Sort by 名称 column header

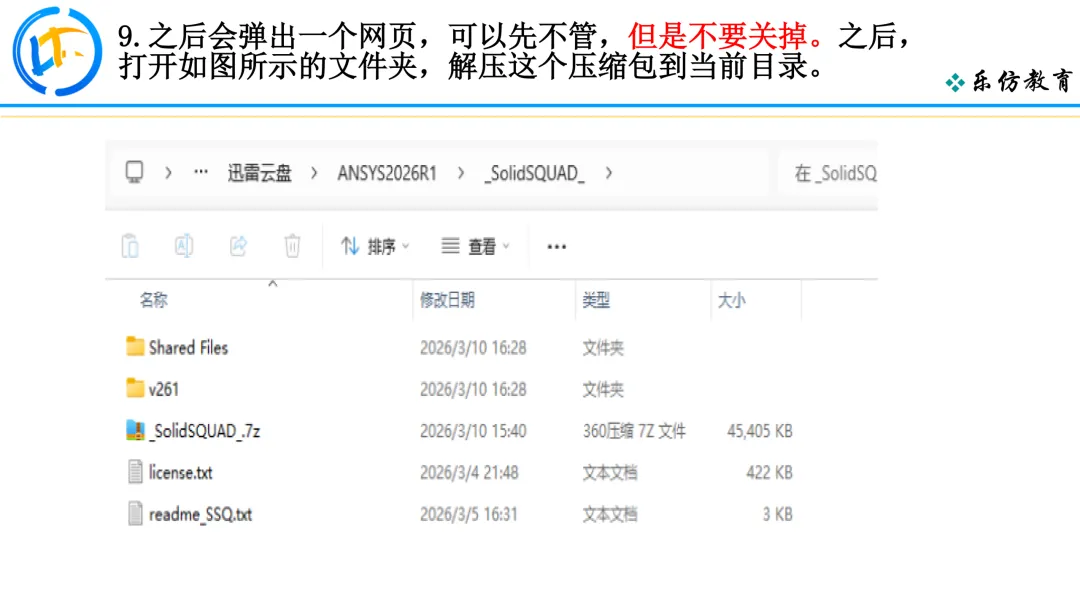tap(154, 300)
